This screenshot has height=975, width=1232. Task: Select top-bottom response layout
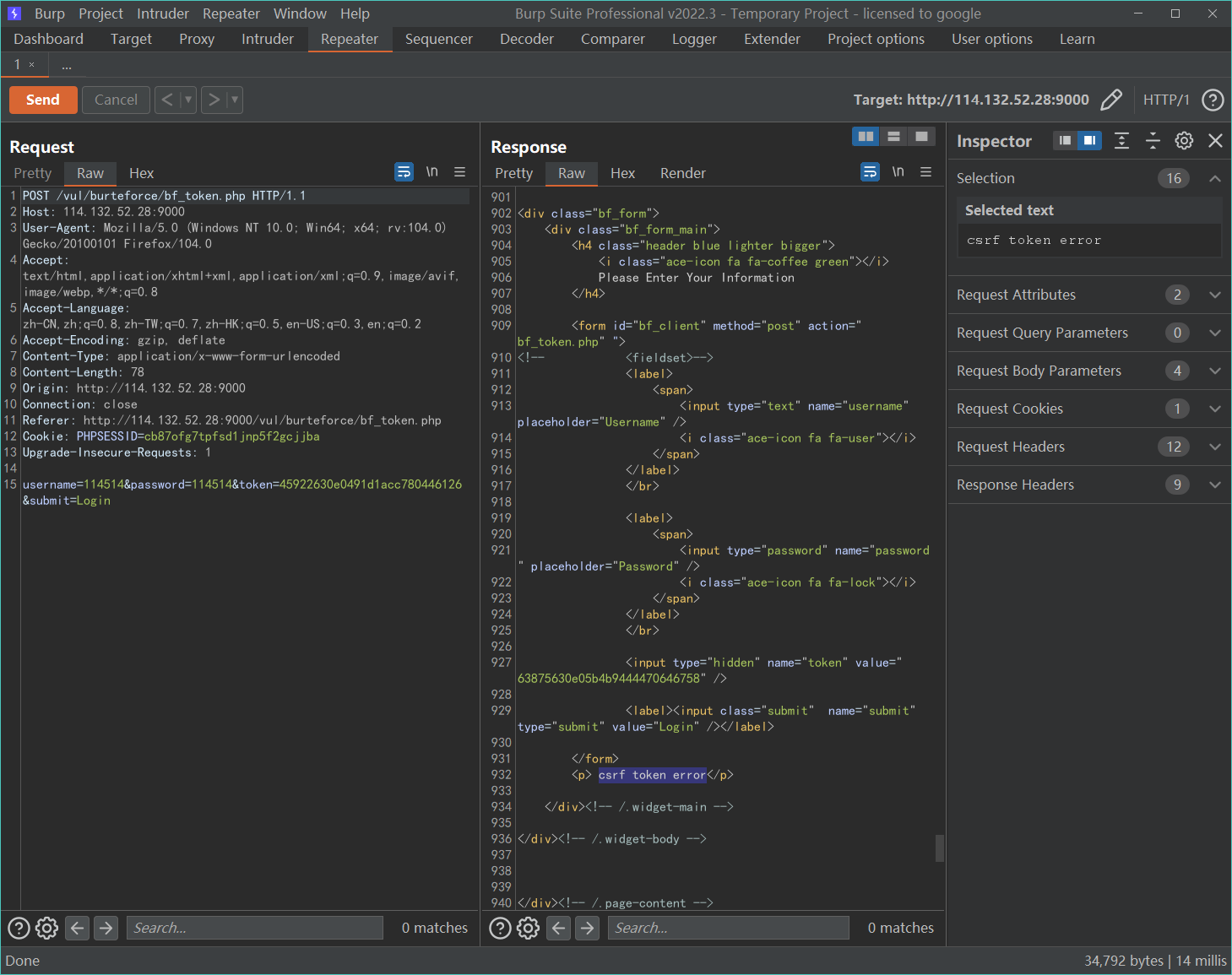893,137
